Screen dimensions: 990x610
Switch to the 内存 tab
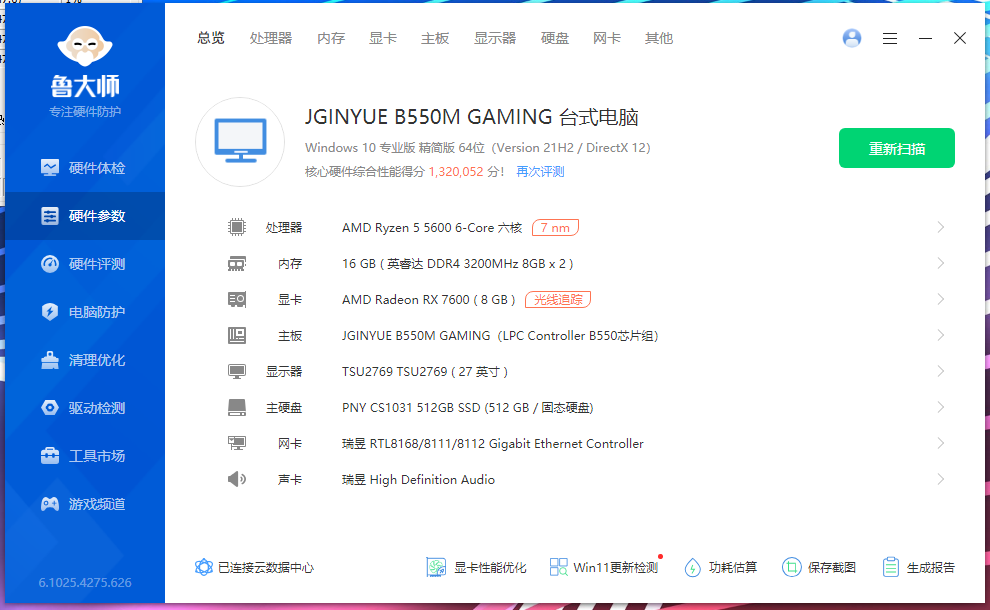(x=331, y=39)
